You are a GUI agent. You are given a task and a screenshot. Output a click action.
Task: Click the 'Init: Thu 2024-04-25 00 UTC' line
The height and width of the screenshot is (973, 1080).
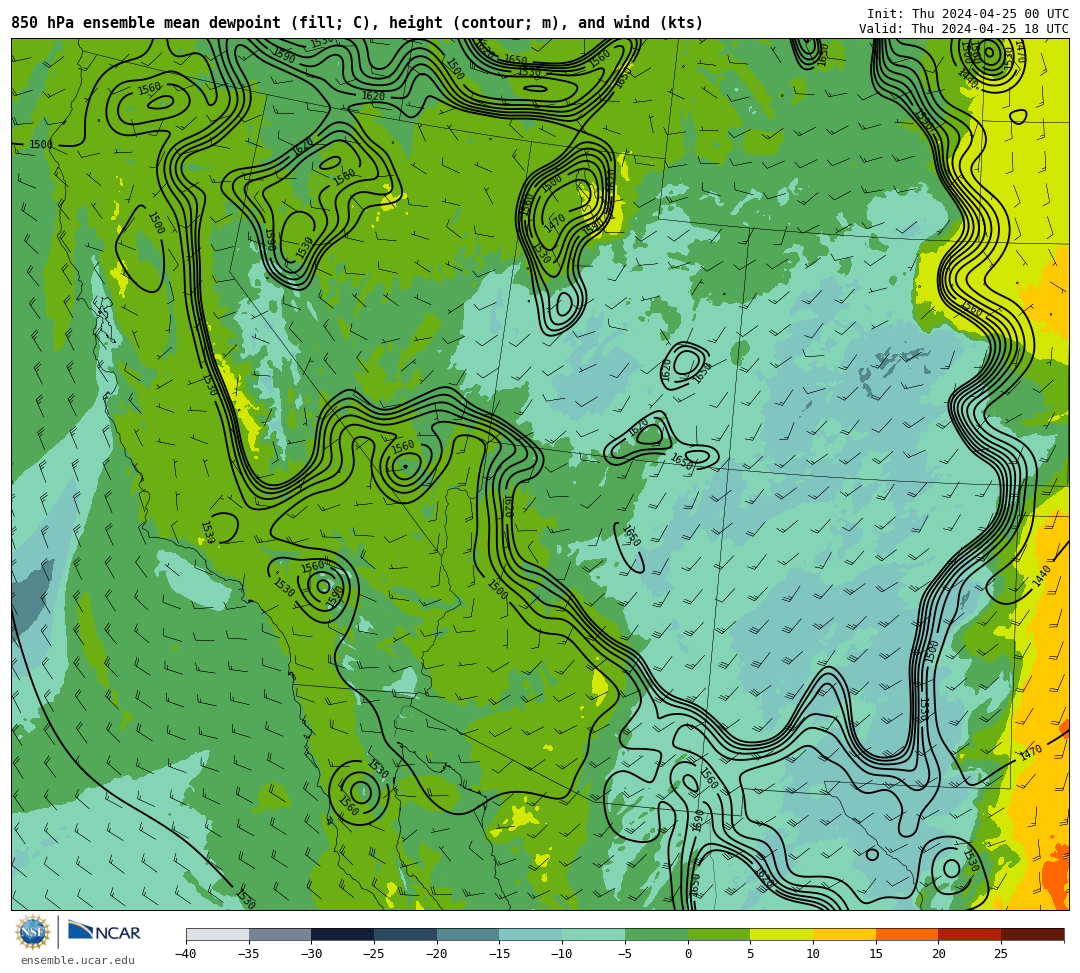(x=968, y=14)
